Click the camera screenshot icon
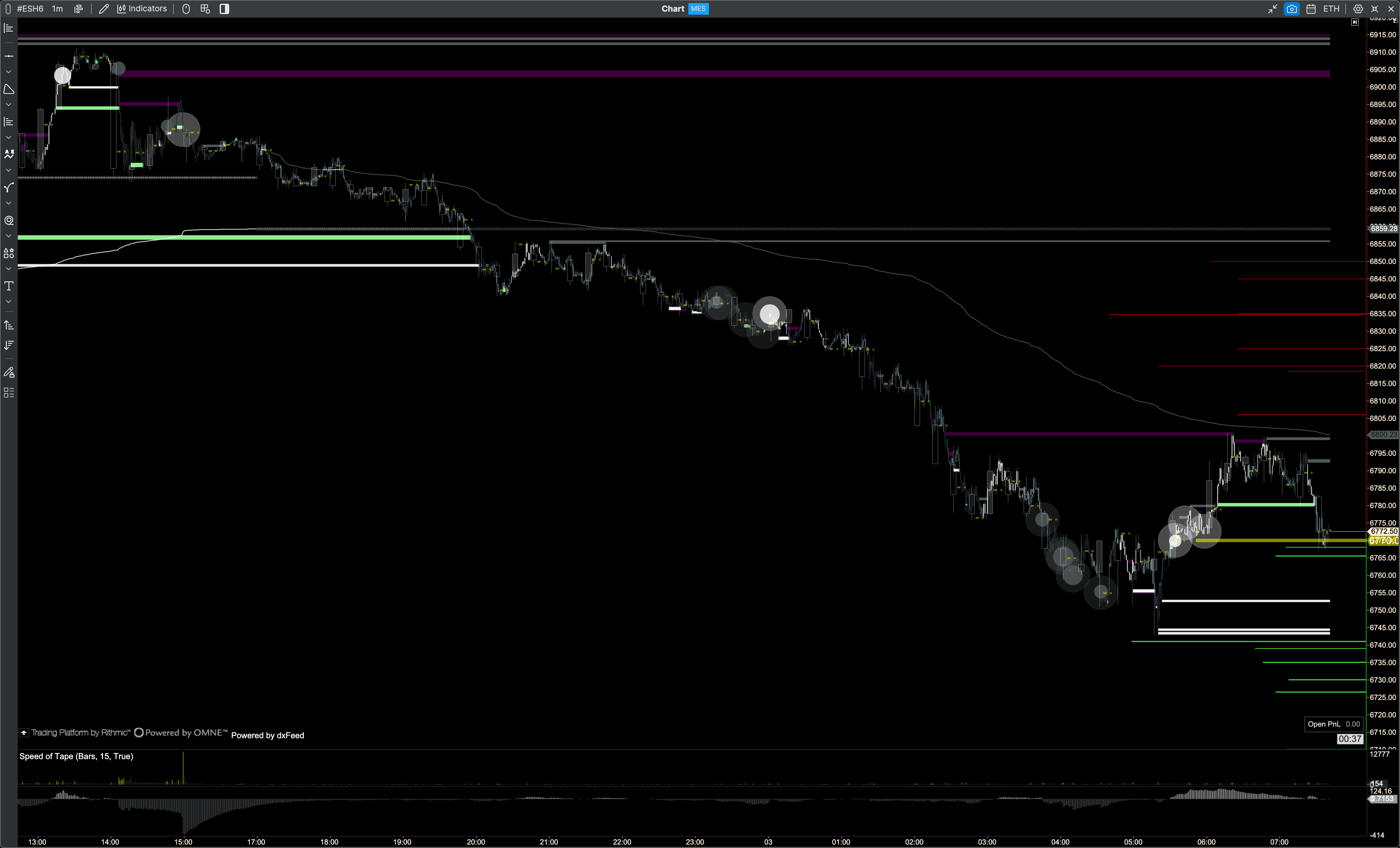Viewport: 1400px width, 848px height. pyautogui.click(x=1292, y=9)
